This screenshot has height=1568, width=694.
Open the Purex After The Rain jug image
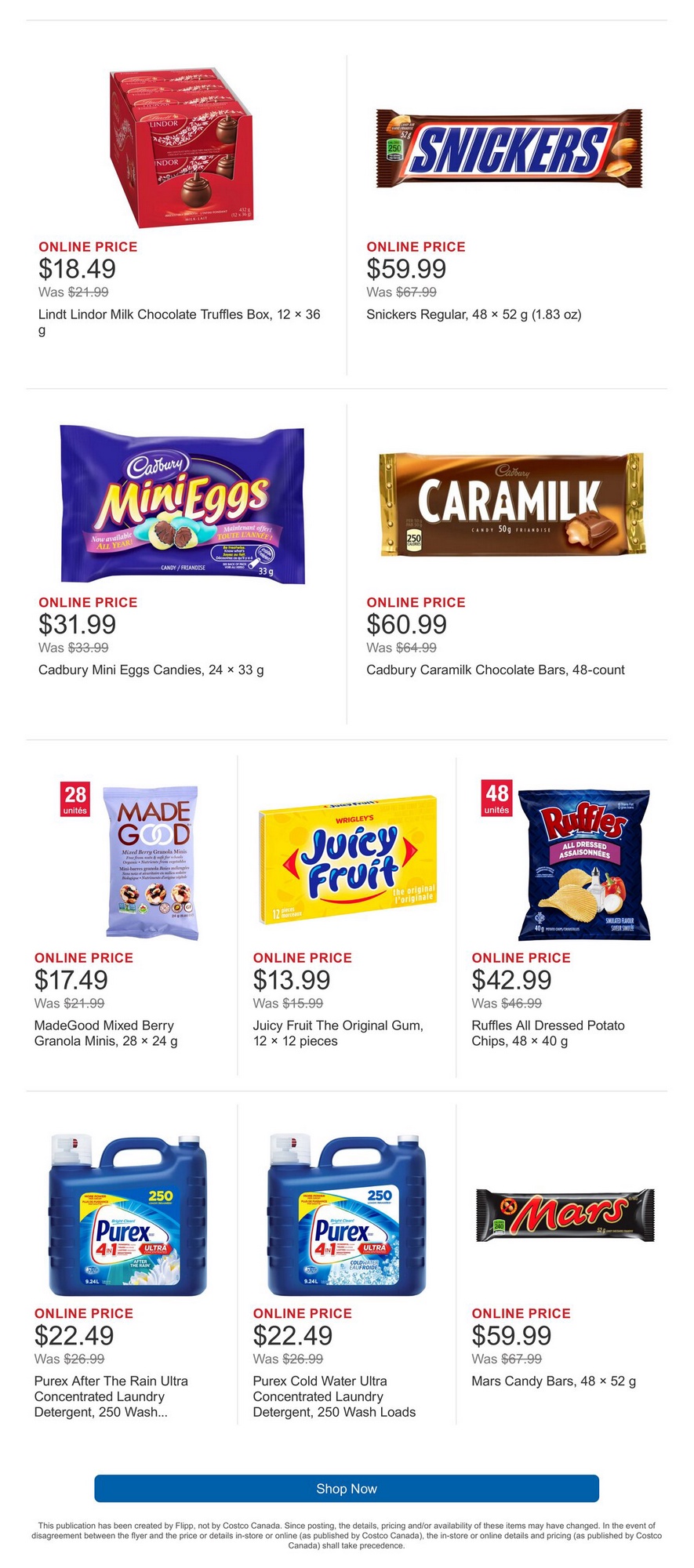pyautogui.click(x=128, y=1214)
